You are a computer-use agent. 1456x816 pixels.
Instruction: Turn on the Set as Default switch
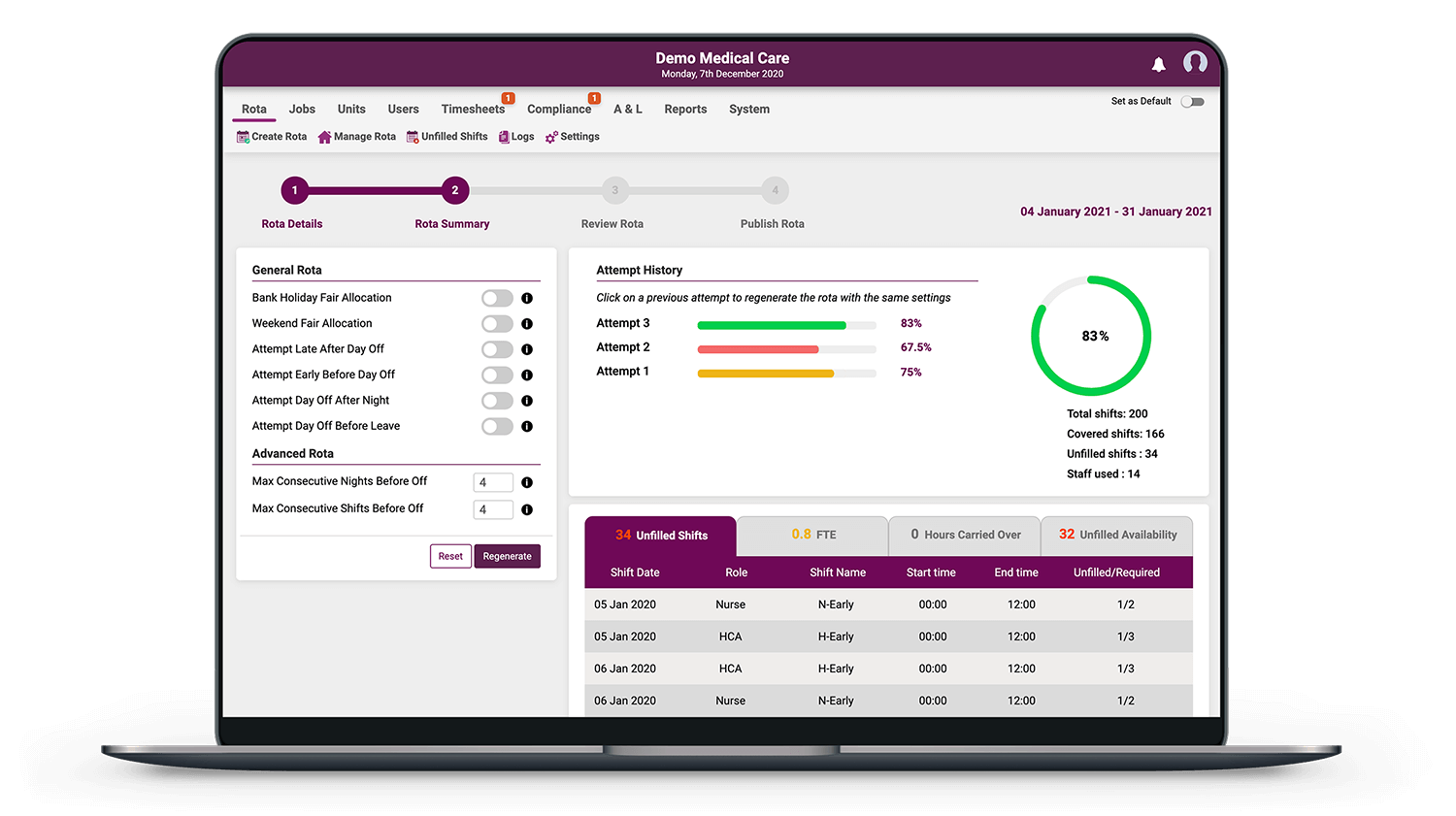click(x=1193, y=101)
